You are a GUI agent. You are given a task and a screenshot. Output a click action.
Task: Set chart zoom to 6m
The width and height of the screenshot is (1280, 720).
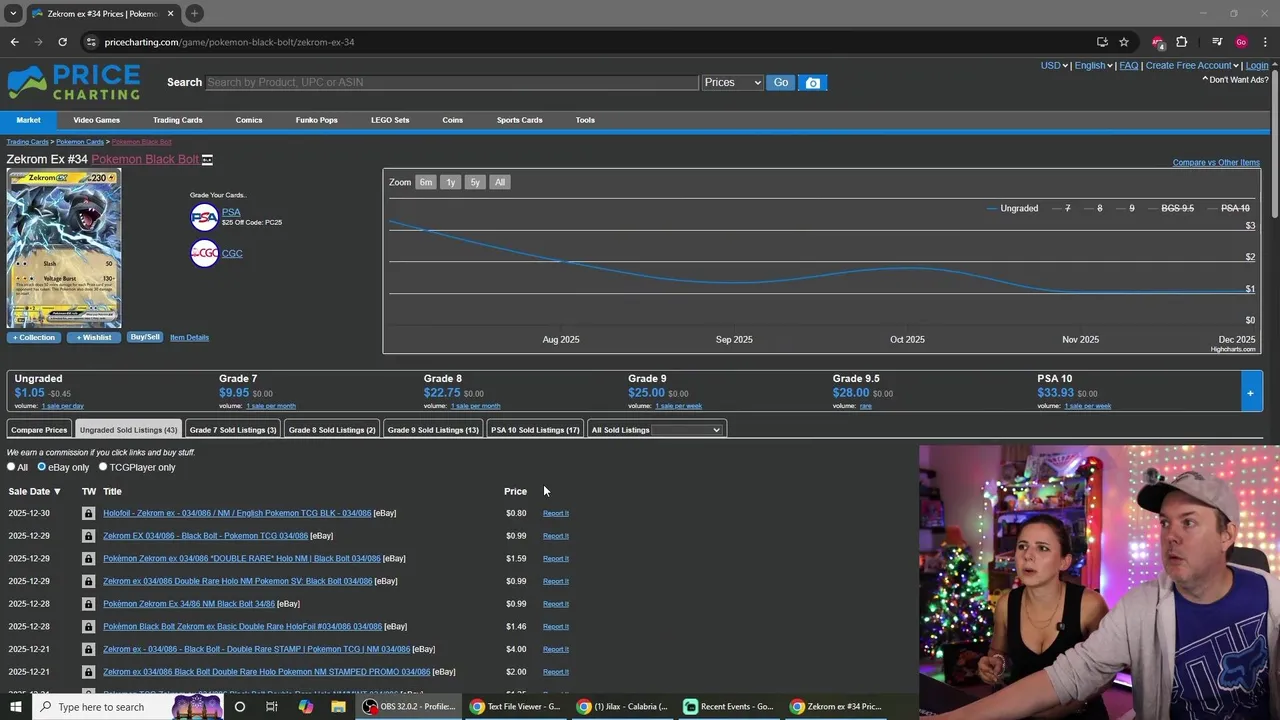426,182
